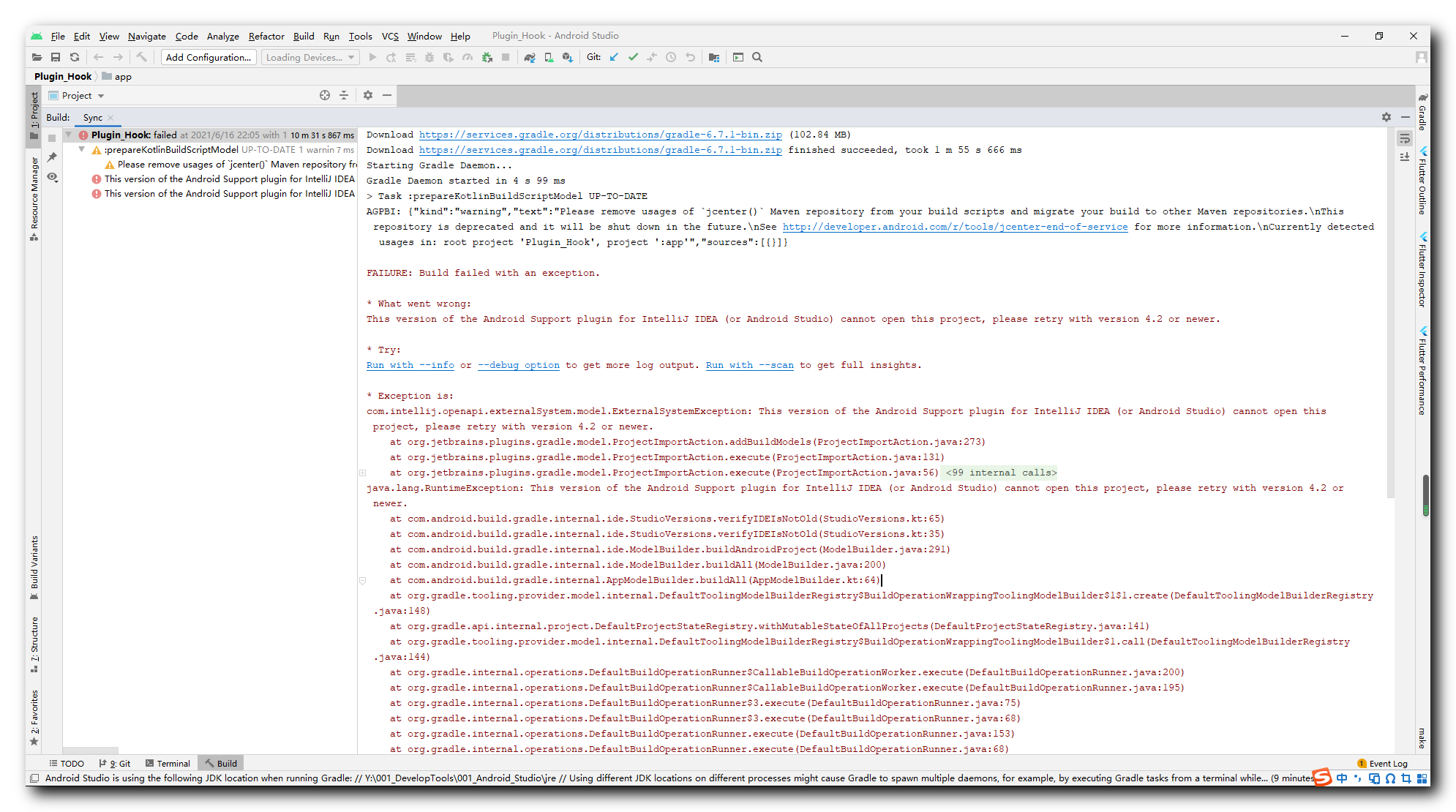1456x812 pixels.
Task: Click the Attach Debugger to Android Process icon
Action: (x=487, y=57)
